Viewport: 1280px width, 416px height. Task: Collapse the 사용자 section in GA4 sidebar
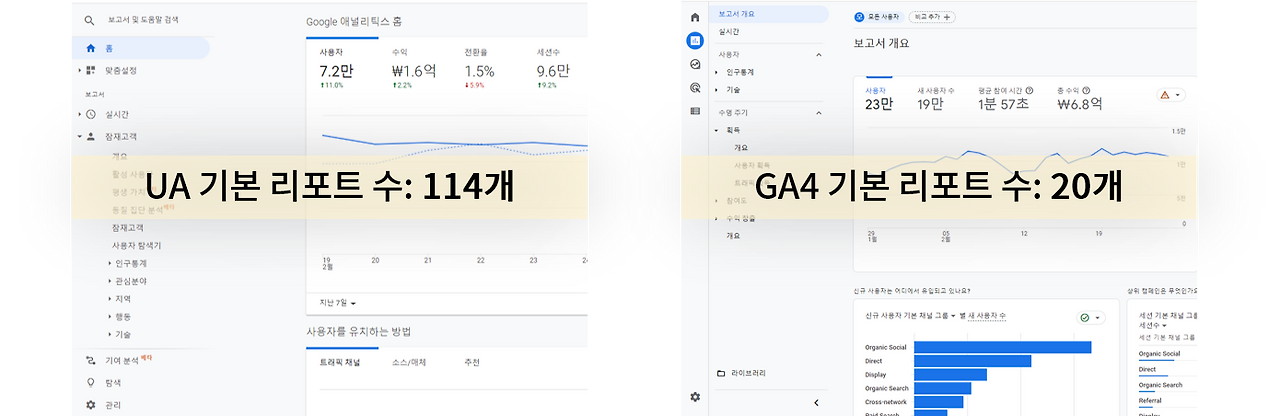pyautogui.click(x=819, y=54)
